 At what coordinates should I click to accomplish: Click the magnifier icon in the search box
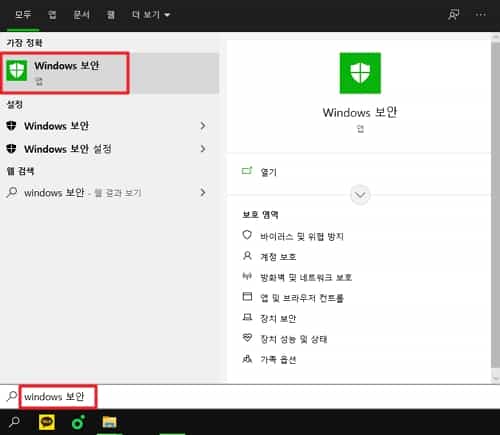point(12,396)
